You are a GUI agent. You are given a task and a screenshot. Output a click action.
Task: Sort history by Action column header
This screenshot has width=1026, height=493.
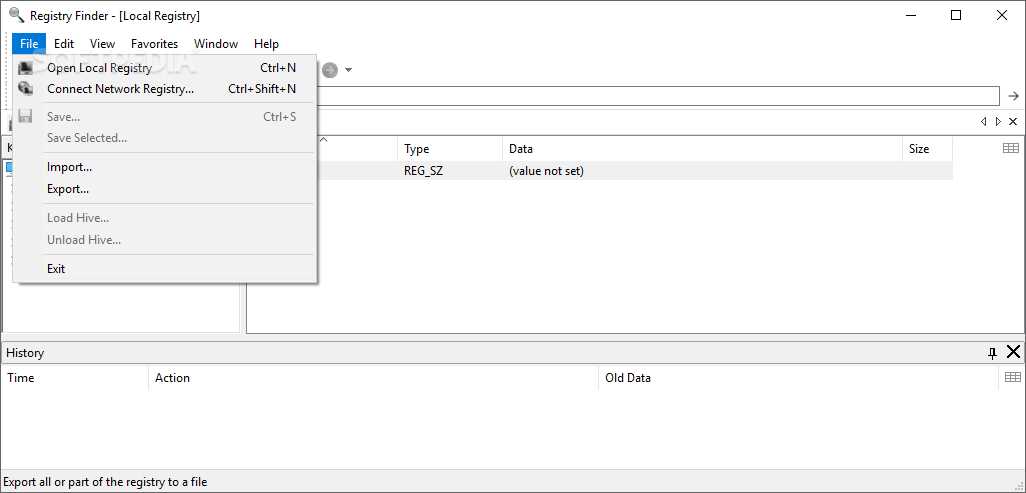tap(373, 378)
